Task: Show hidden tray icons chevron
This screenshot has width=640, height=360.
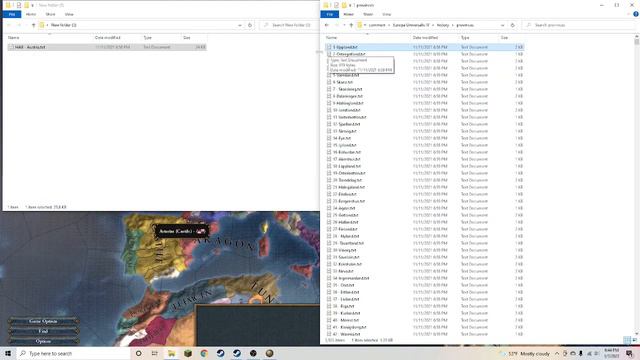Action: tap(557, 353)
